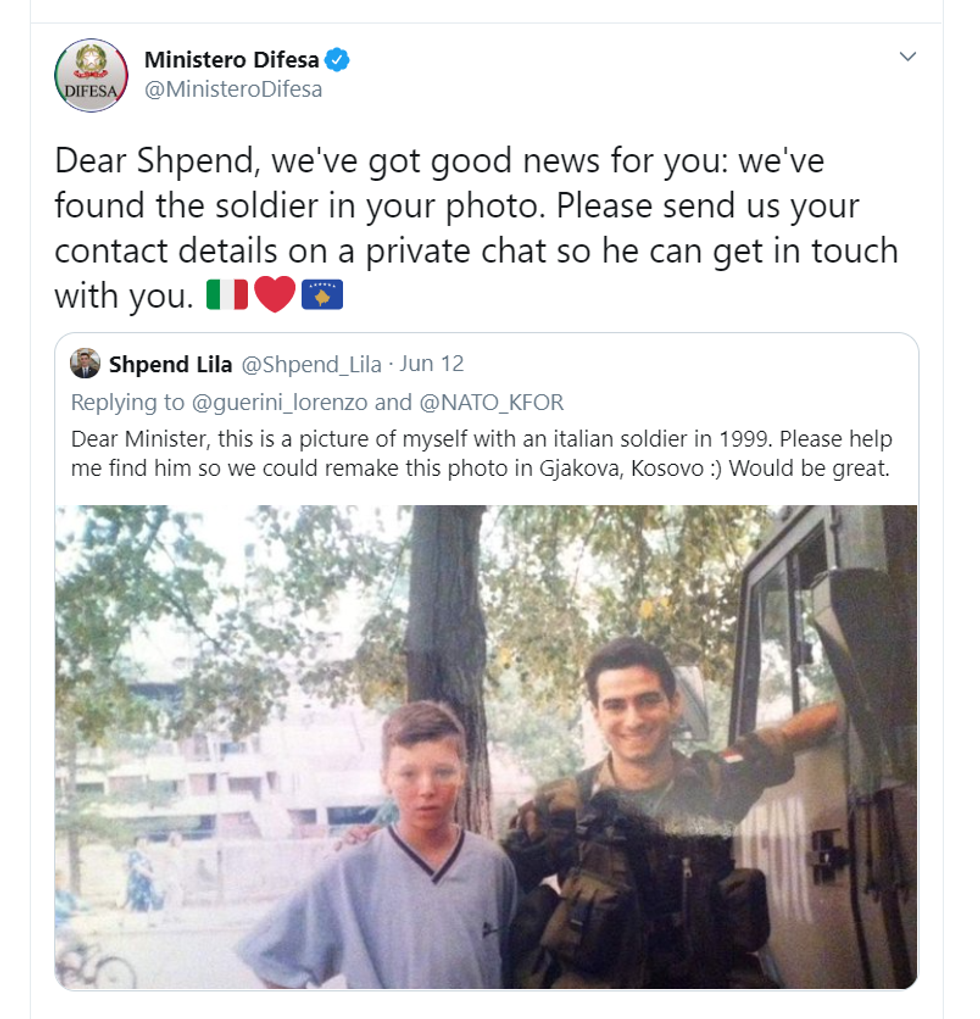Open the Ministero Difesa display name
Screen dimensions: 980x1019
[231, 60]
